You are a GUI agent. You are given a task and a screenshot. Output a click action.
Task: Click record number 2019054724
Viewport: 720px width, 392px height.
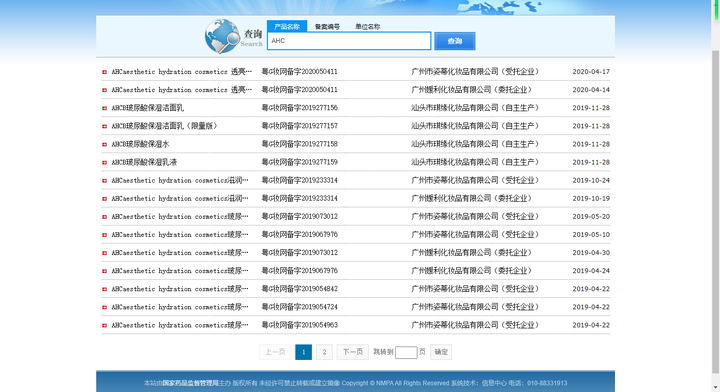click(299, 307)
